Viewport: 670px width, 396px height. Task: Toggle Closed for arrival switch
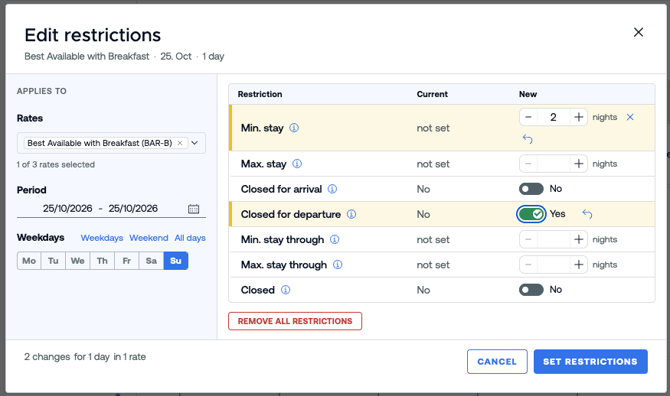click(x=531, y=189)
